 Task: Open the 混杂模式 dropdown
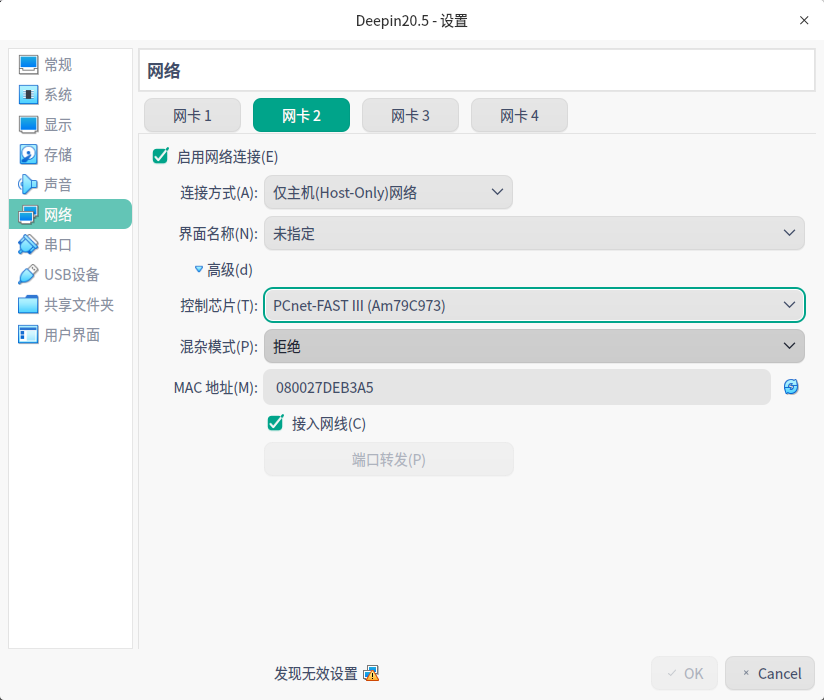pyautogui.click(x=534, y=346)
